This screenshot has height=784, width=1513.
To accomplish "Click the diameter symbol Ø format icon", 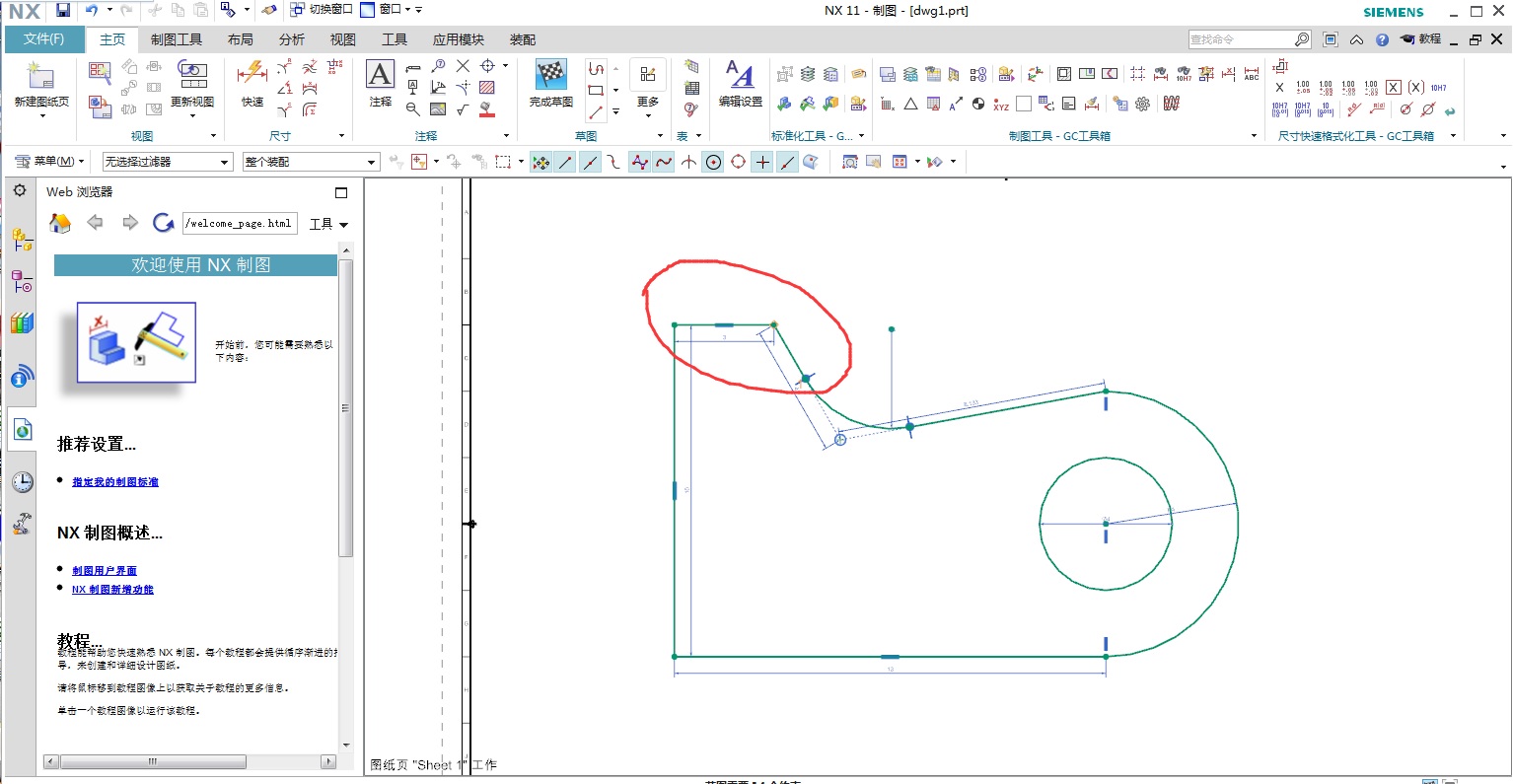I will click(x=1427, y=109).
